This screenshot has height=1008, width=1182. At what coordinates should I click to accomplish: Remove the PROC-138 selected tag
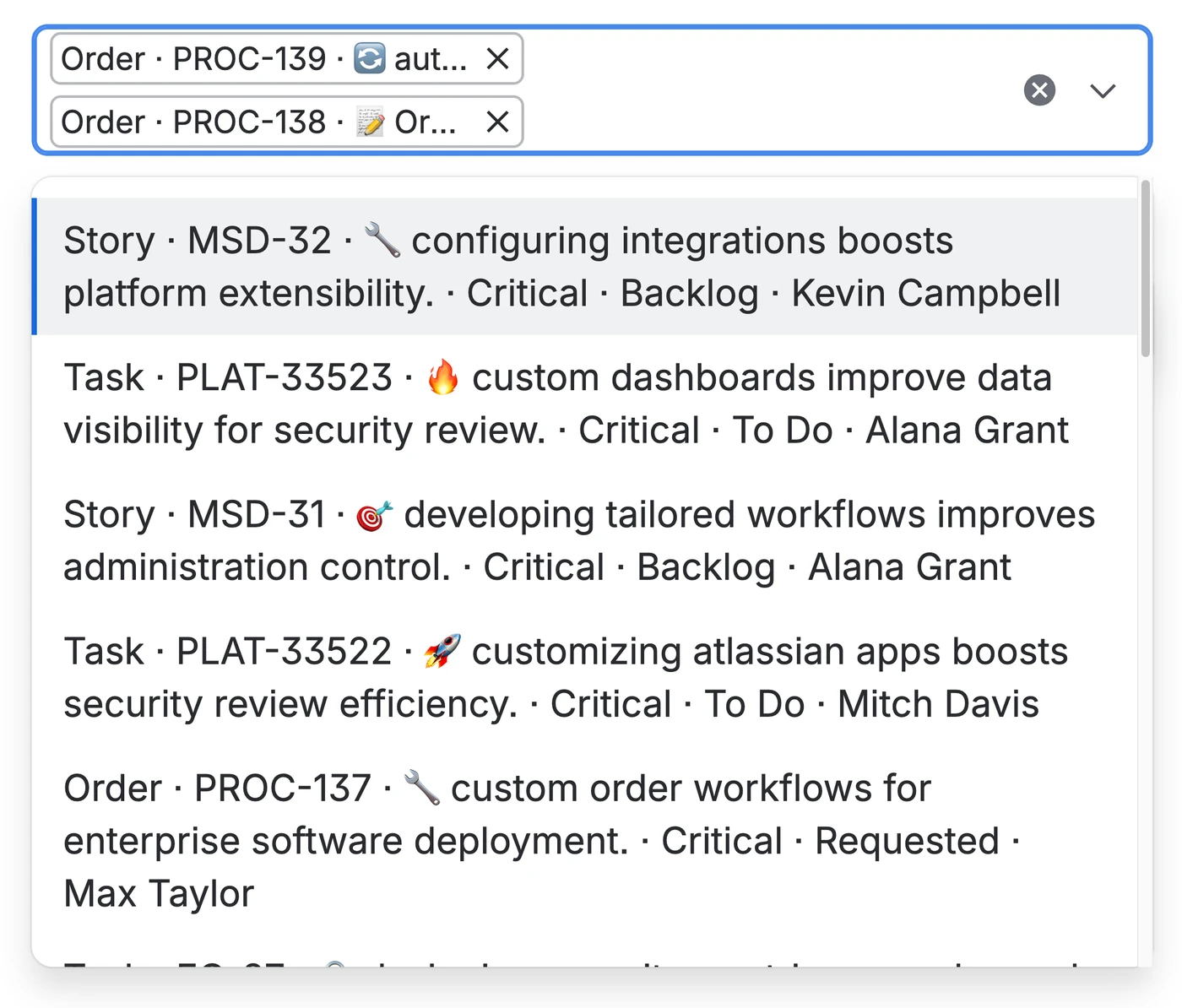coord(498,122)
